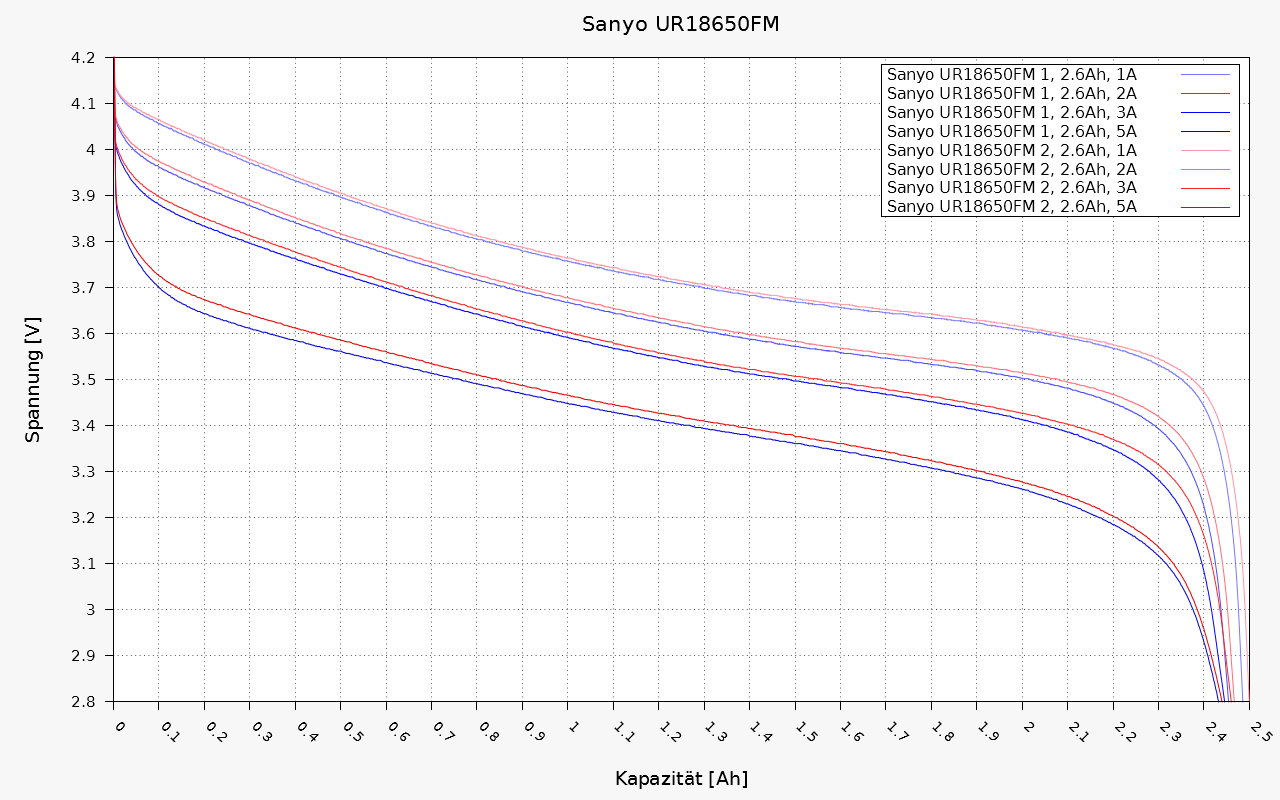Click the x-axis tick label "0.5"
The width and height of the screenshot is (1280, 800).
[351, 732]
